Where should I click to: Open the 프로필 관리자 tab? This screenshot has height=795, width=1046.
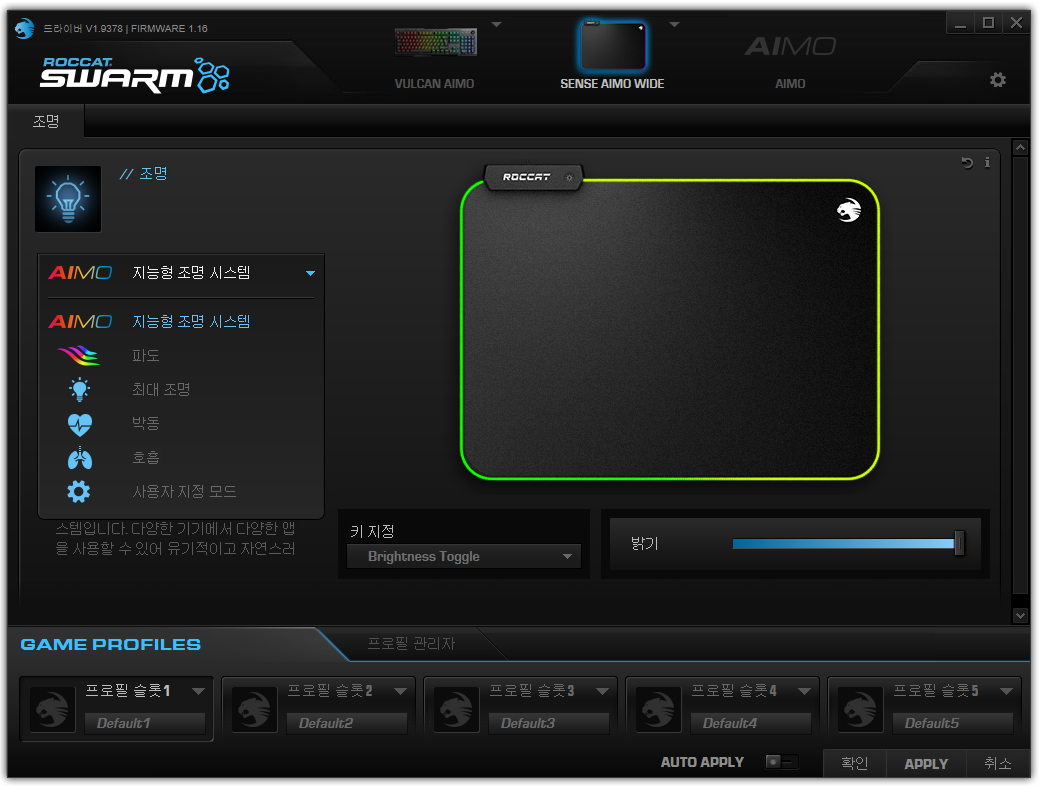[x=414, y=646]
